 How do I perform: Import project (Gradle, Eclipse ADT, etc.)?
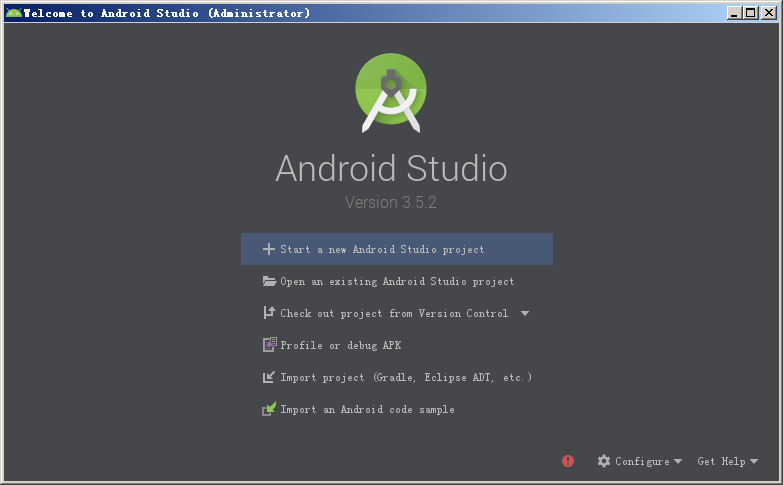click(x=396, y=377)
